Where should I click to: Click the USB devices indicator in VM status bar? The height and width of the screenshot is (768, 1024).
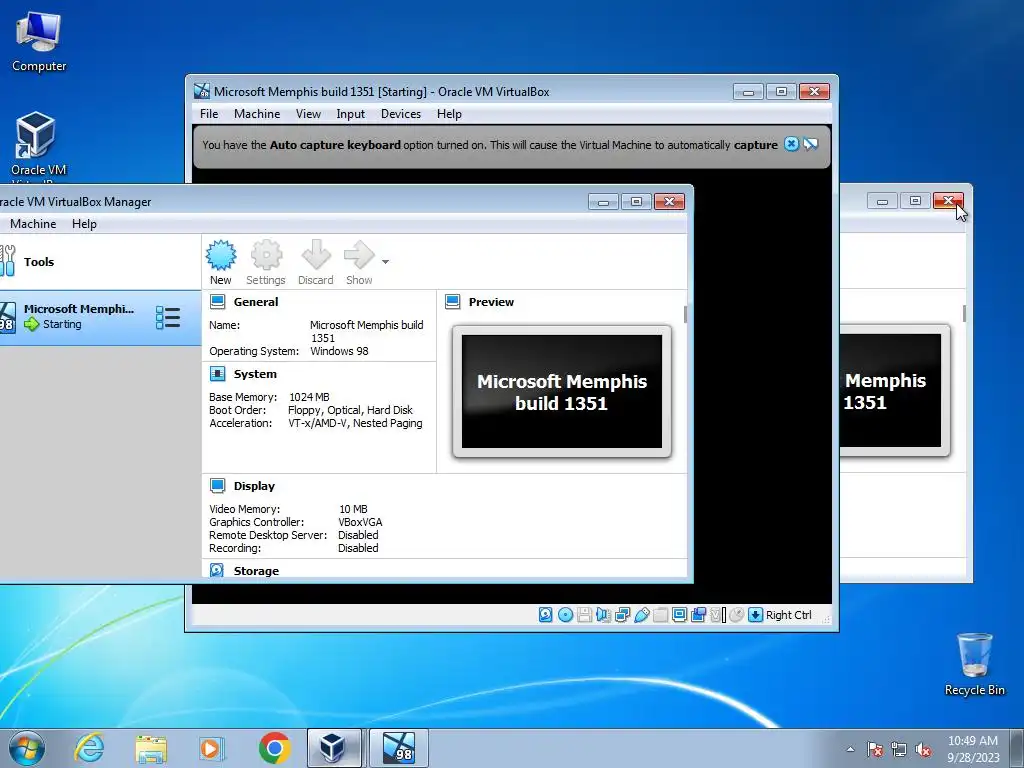coord(641,615)
